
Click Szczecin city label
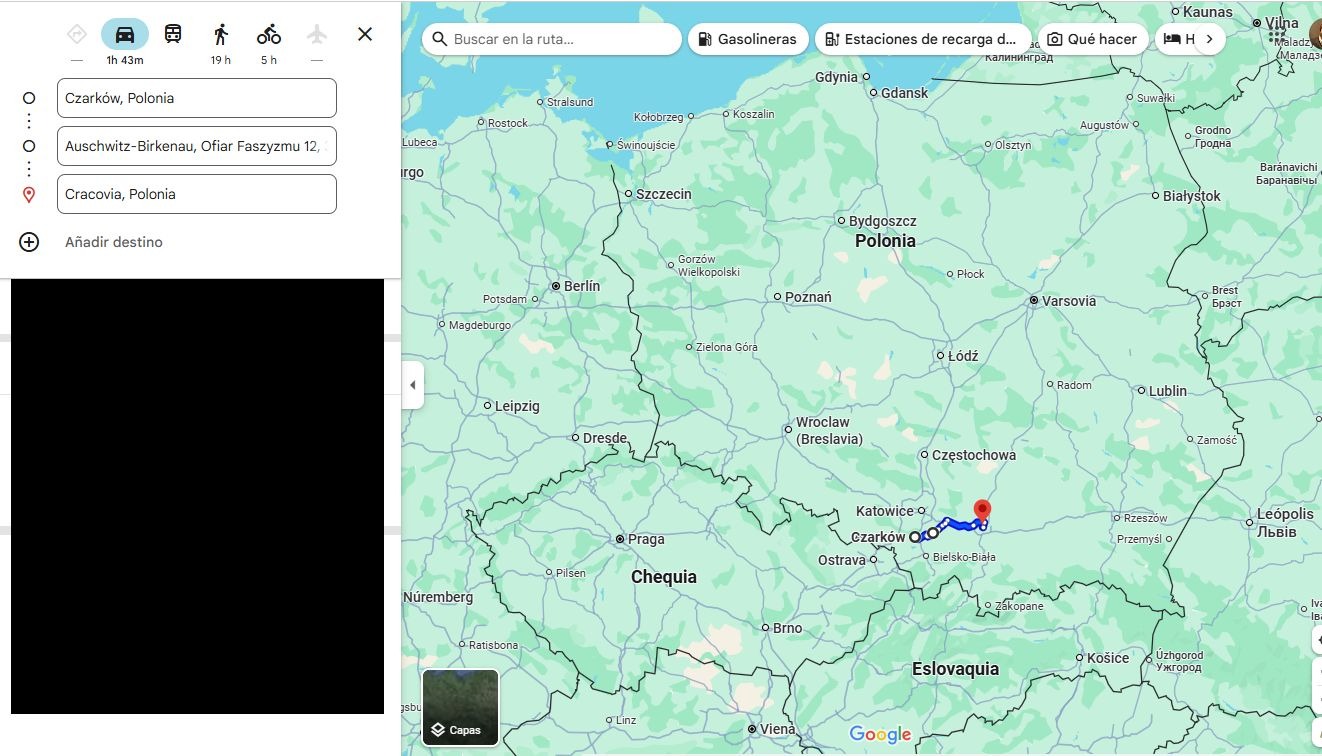[664, 194]
